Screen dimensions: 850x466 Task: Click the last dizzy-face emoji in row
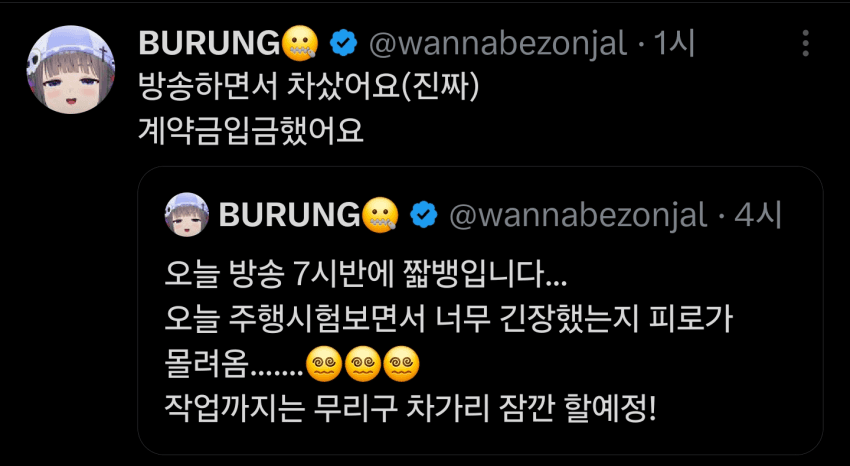(402, 364)
